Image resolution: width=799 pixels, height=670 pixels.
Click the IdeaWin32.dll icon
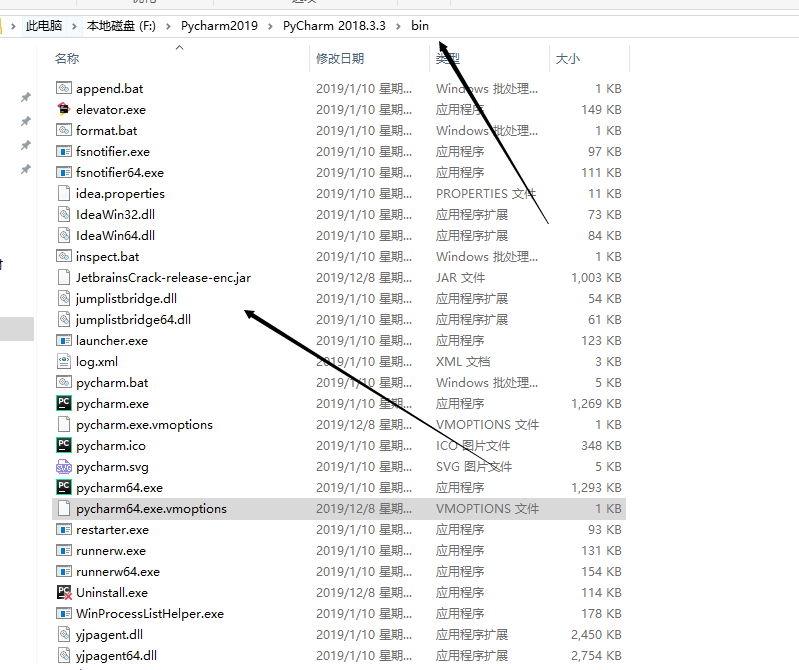[x=64, y=214]
